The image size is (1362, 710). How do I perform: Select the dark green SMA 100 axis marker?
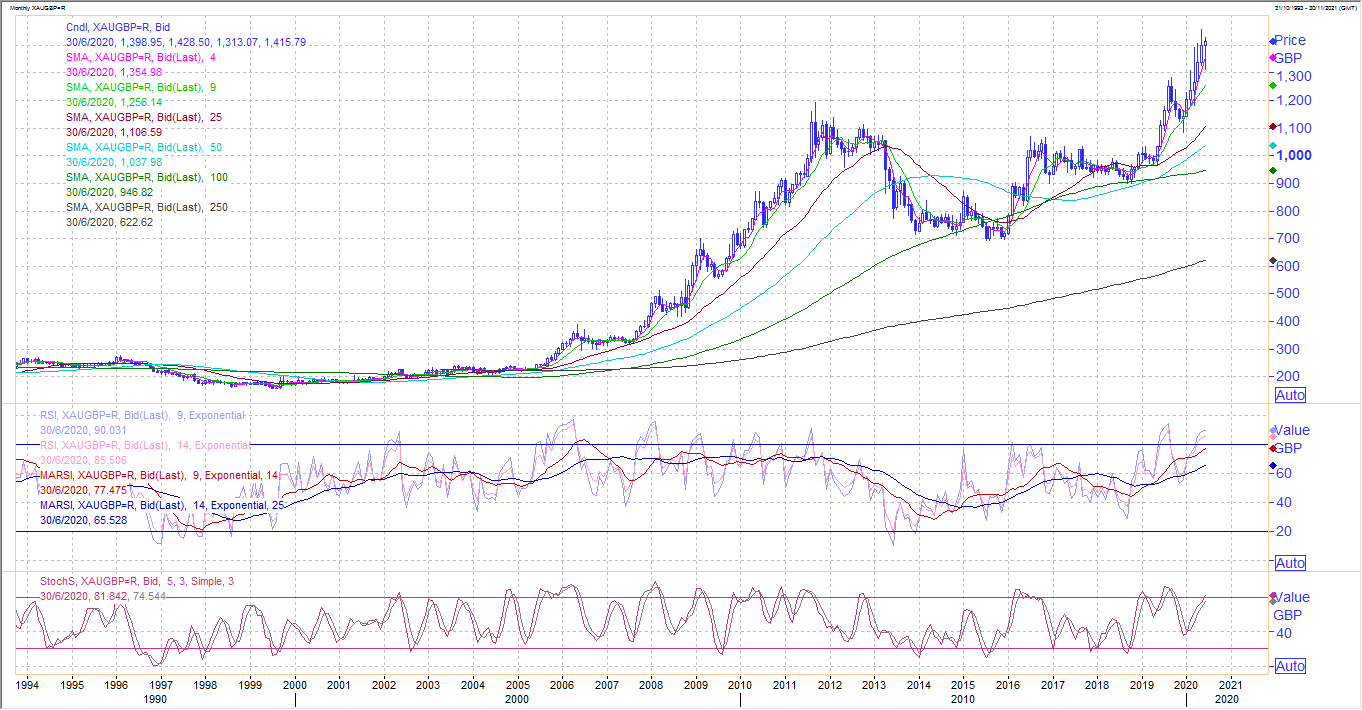pyautogui.click(x=1272, y=171)
